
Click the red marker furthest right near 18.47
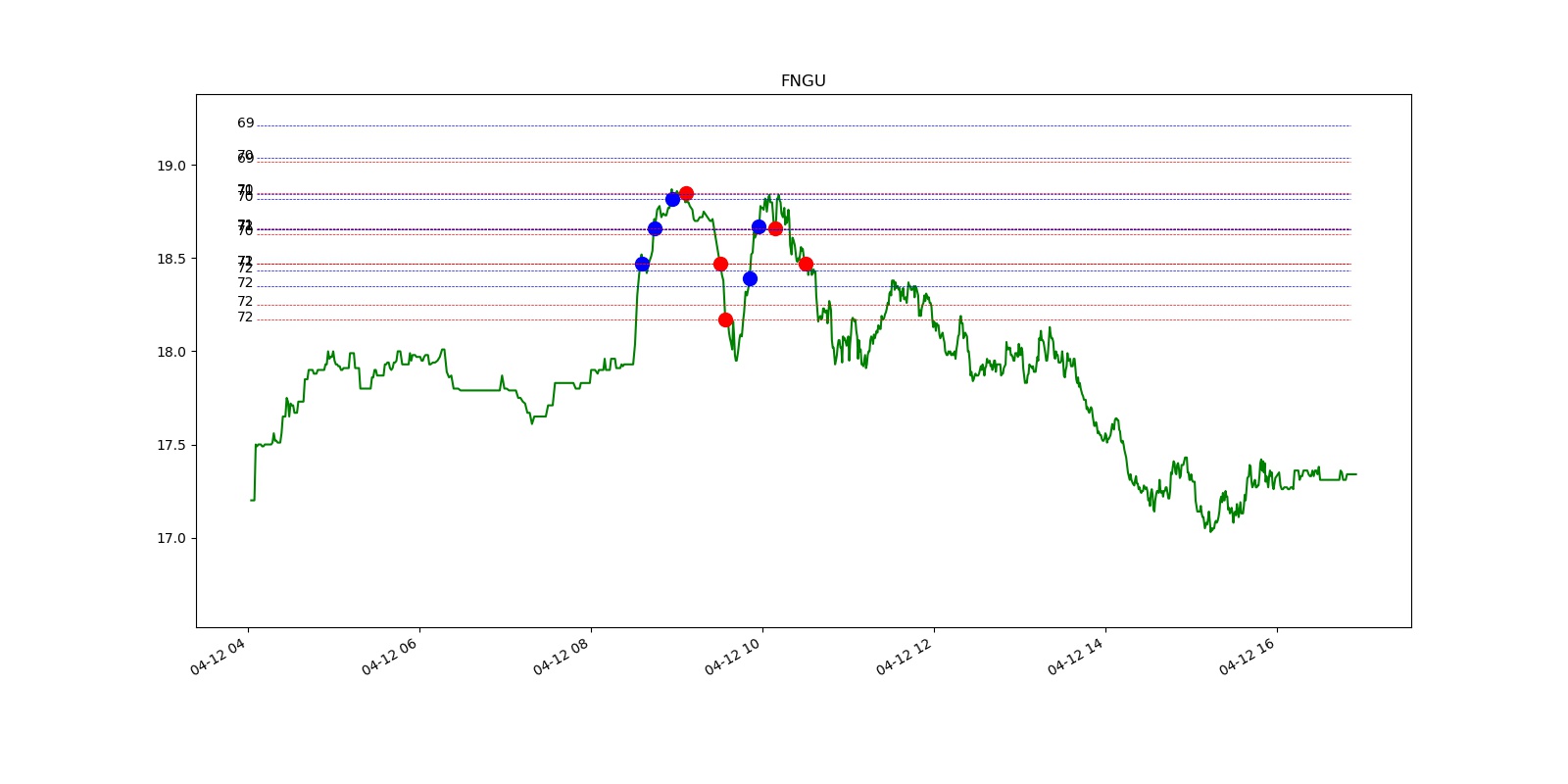point(806,264)
